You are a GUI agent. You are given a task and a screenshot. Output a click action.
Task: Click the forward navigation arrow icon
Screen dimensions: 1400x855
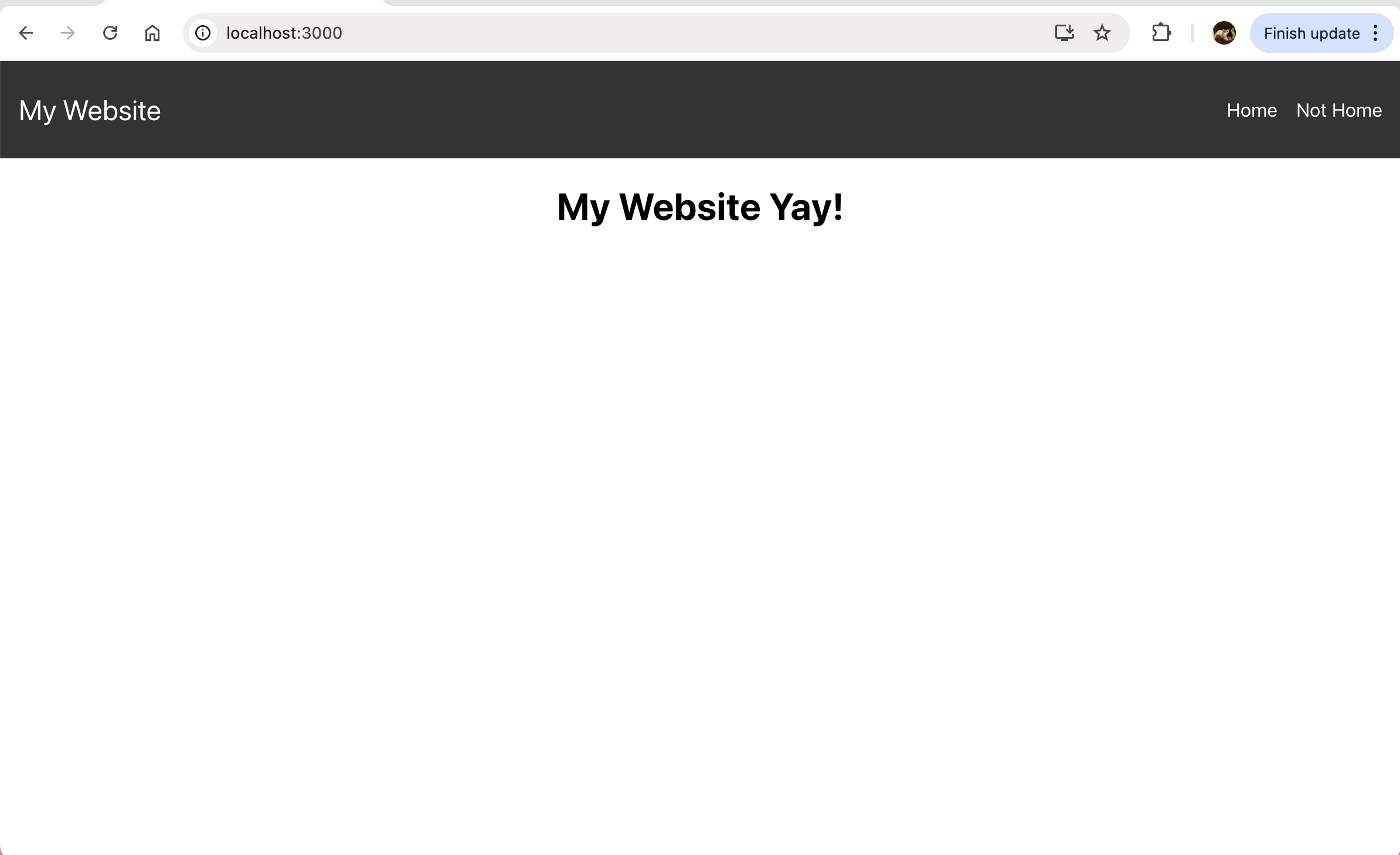pos(68,33)
